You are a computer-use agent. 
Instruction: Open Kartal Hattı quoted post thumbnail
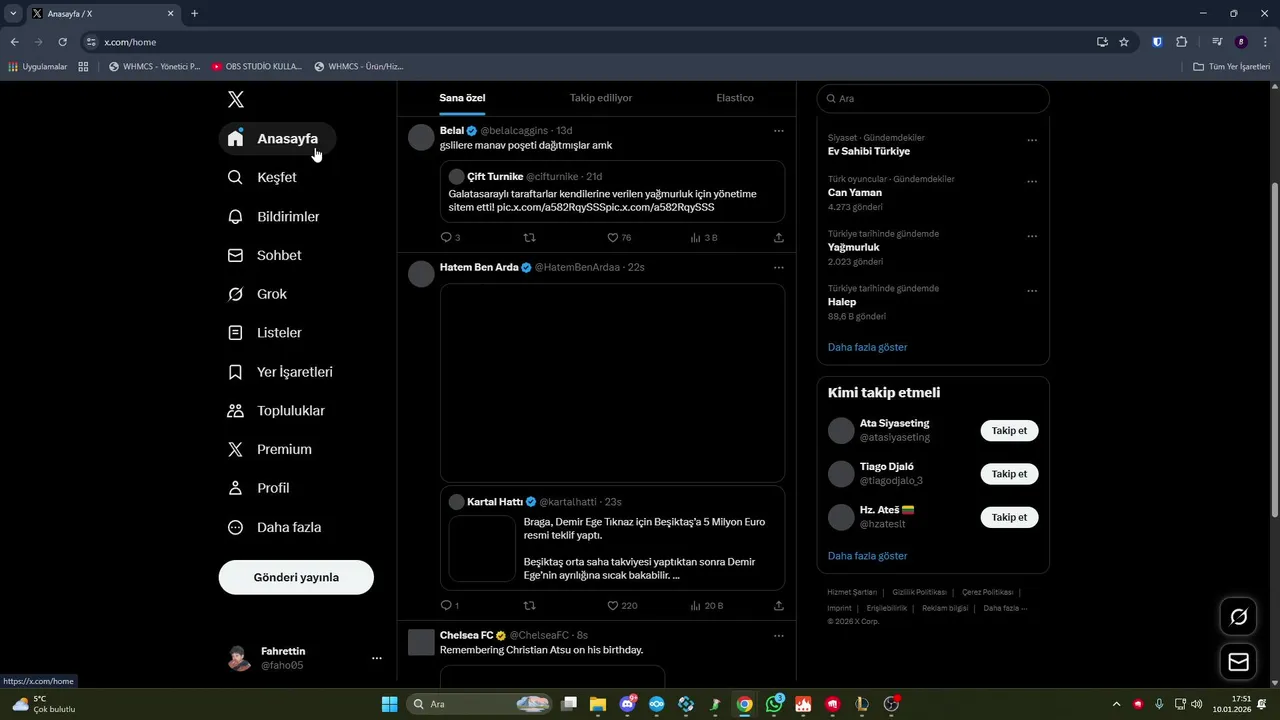[482, 548]
